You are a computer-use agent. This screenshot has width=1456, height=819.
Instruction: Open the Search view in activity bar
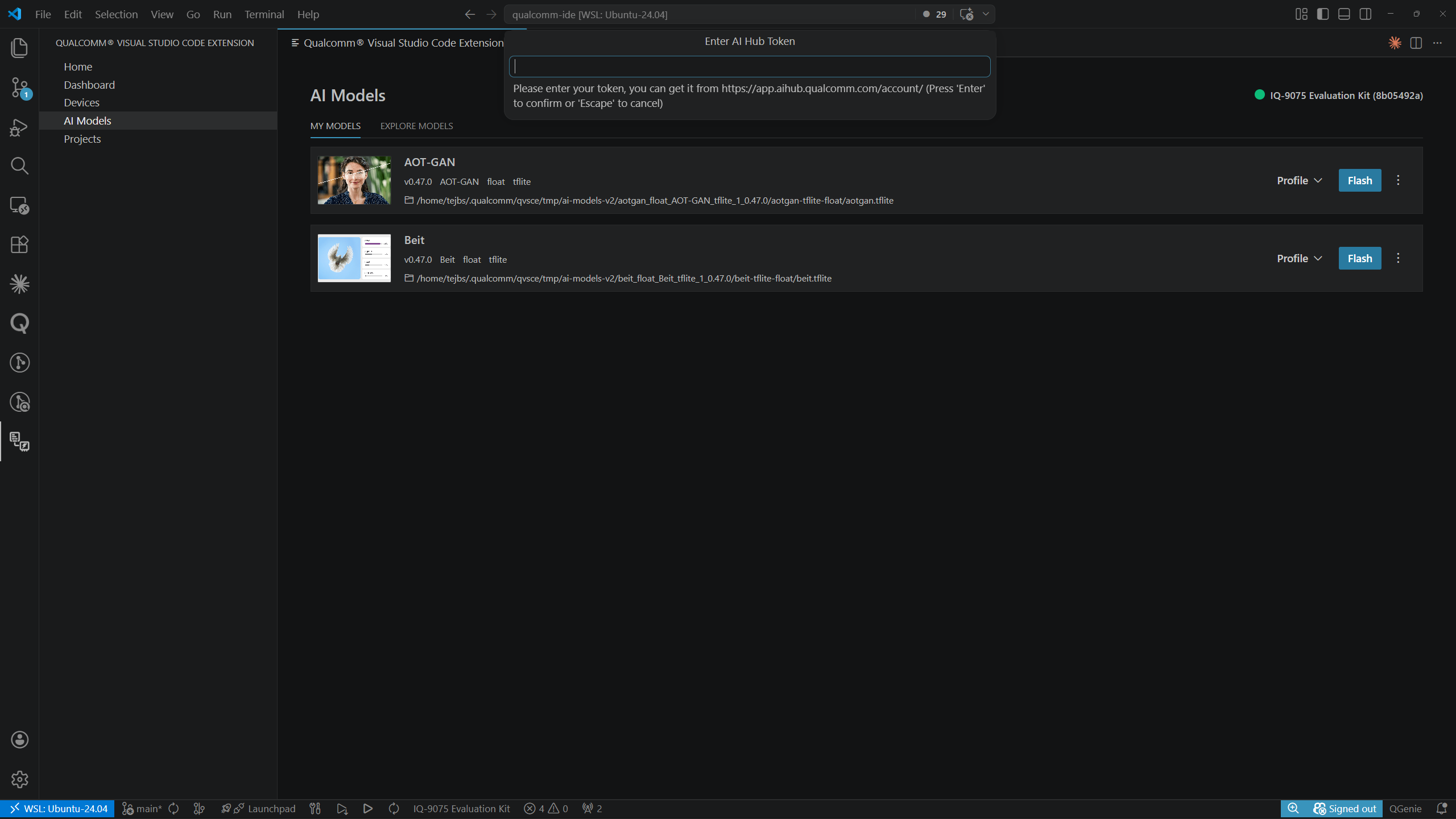(19, 166)
